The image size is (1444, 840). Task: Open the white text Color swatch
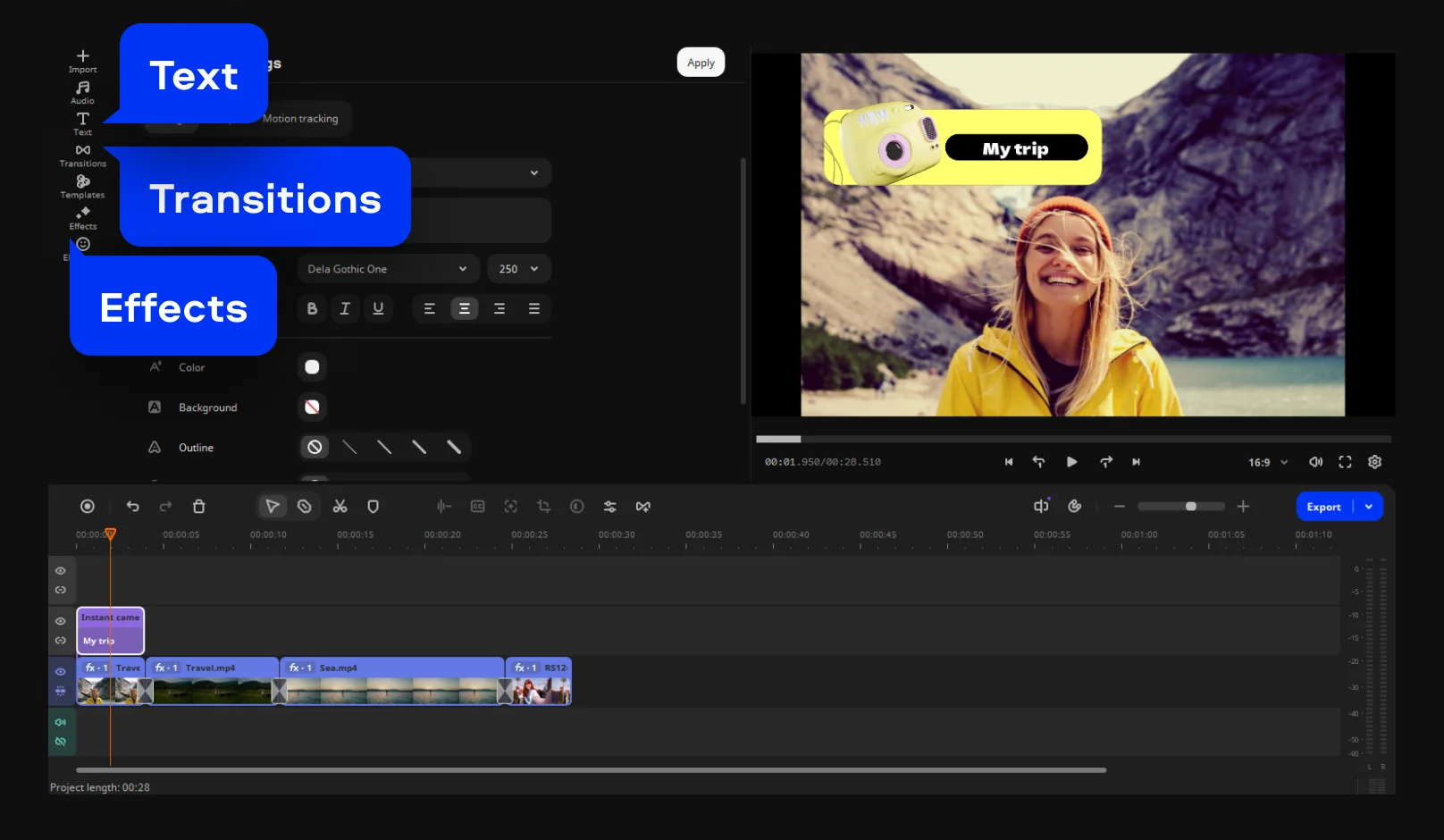(312, 367)
